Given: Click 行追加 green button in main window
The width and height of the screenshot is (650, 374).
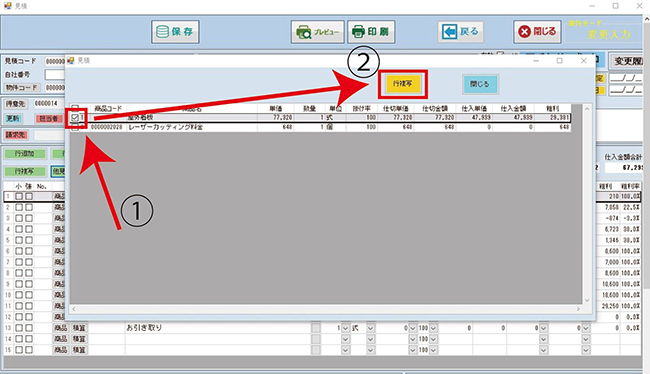Looking at the screenshot, I should tap(25, 154).
